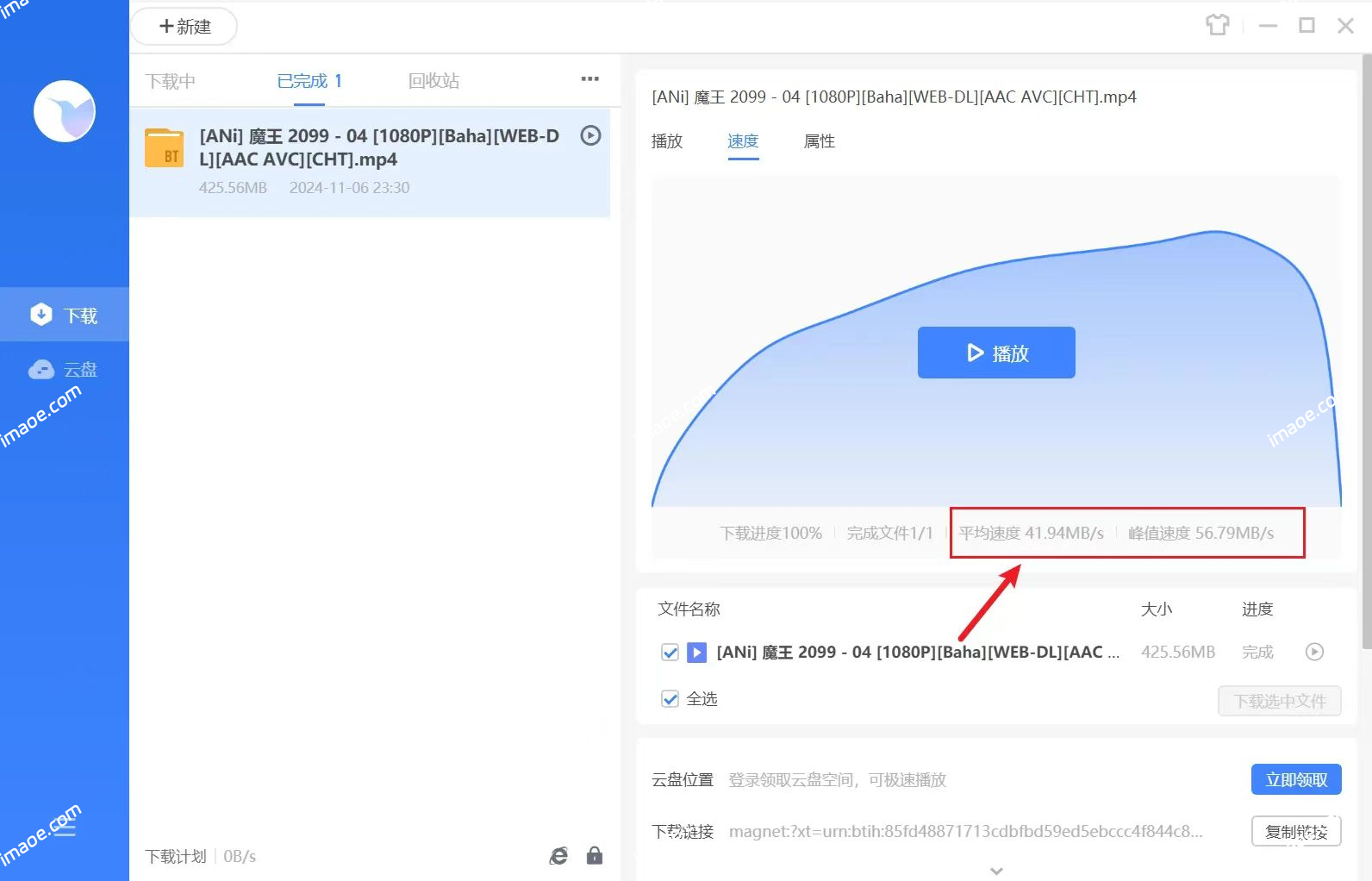This screenshot has height=881, width=1372.
Task: Open the cloud disk (云盘) sidebar item
Action: pos(65,370)
